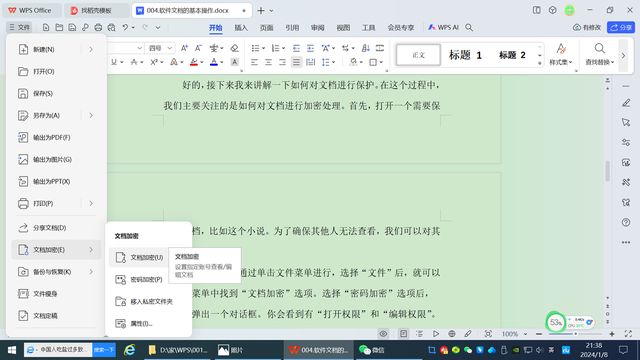
Task: Click the zoom slider handle
Action: (576, 334)
